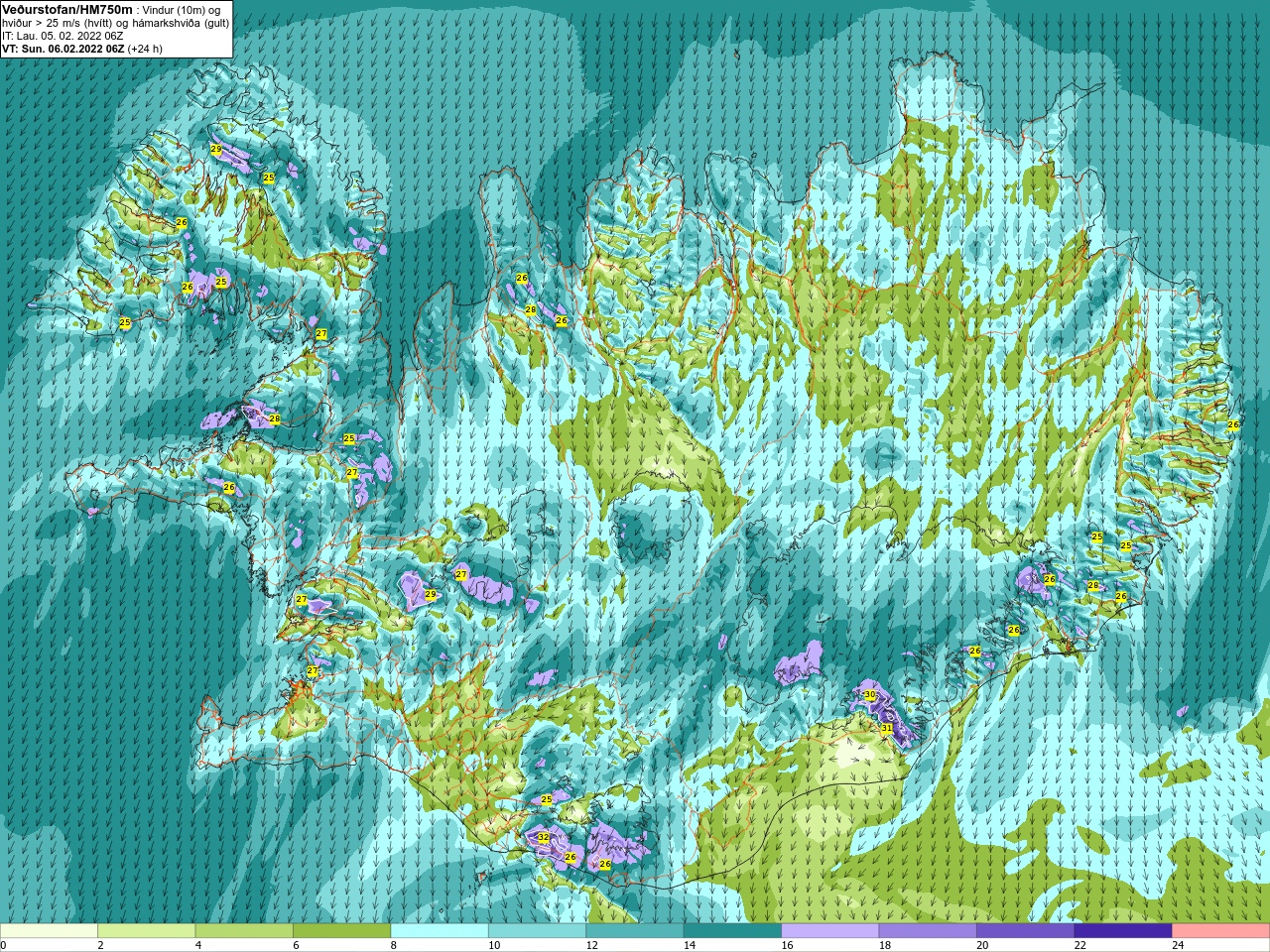Click the gust marker labeled 32
This screenshot has width=1270, height=952.
(543, 838)
